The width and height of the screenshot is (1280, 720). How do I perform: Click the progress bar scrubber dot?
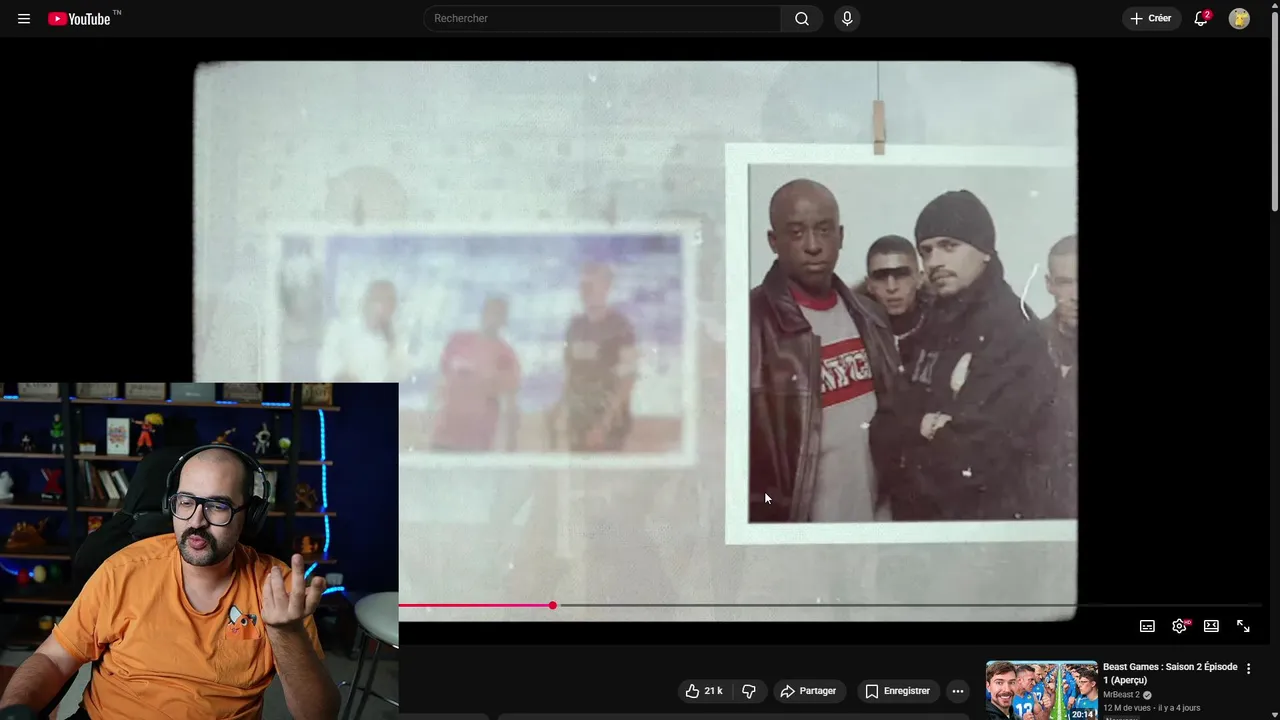coord(552,605)
